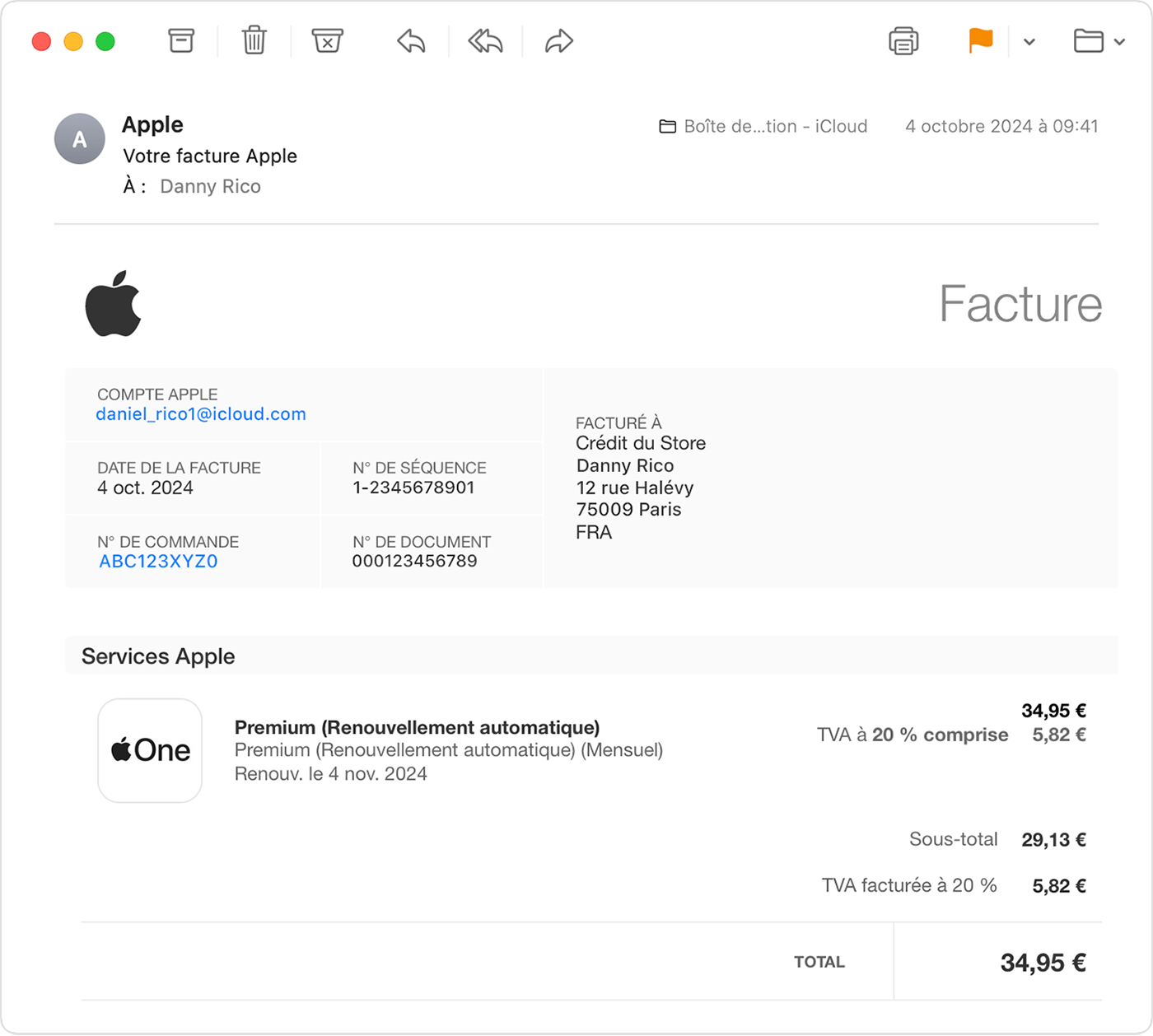1153x1036 pixels.
Task: Click the yellow minimize traffic light
Action: [72, 40]
